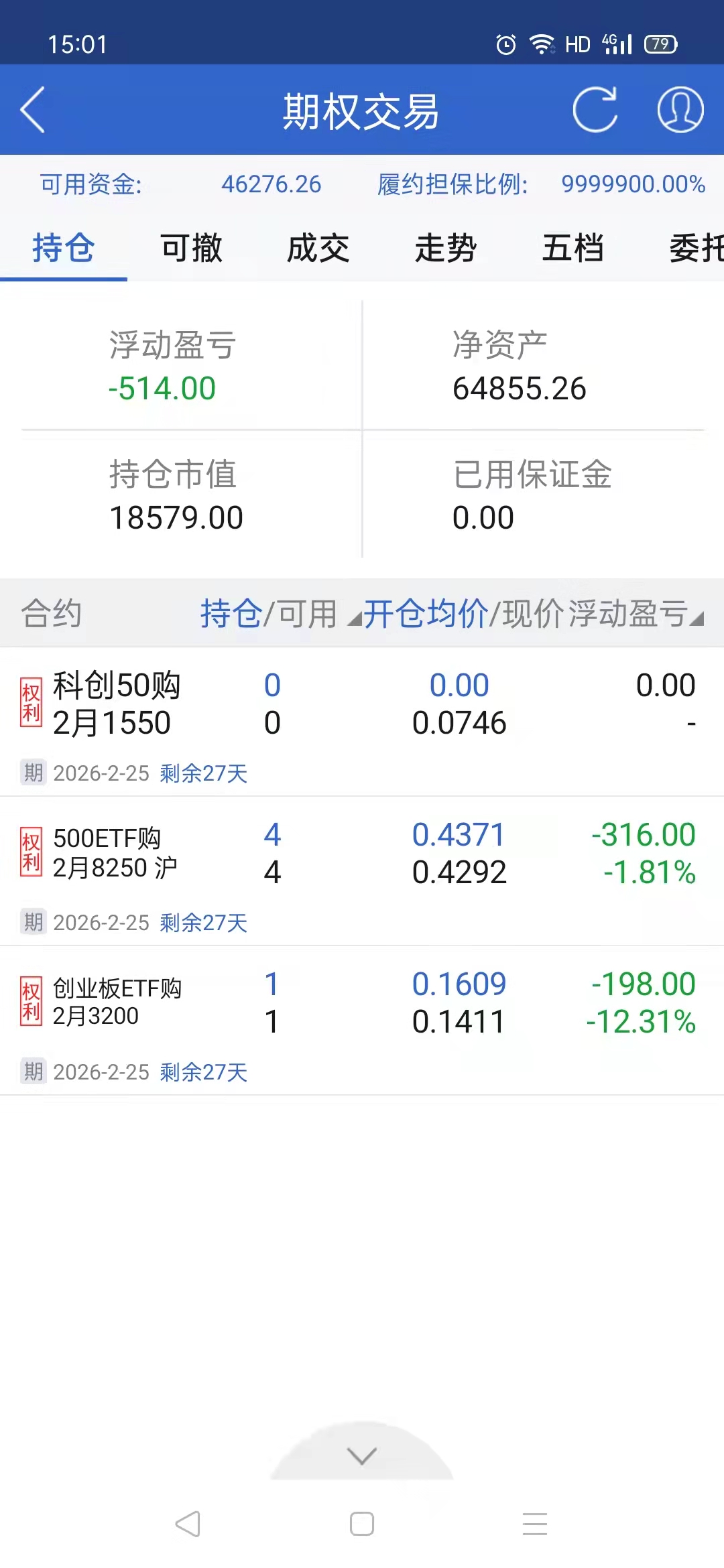Refresh the options trading data

[x=595, y=110]
